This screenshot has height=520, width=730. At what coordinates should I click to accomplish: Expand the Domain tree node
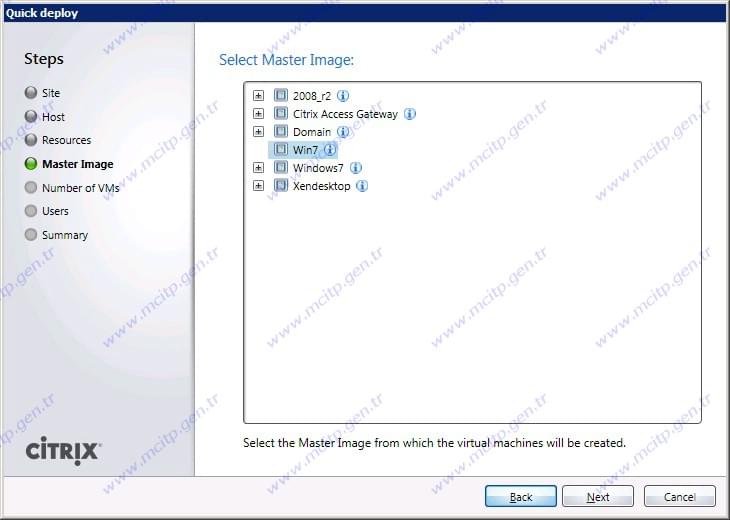pyautogui.click(x=258, y=132)
